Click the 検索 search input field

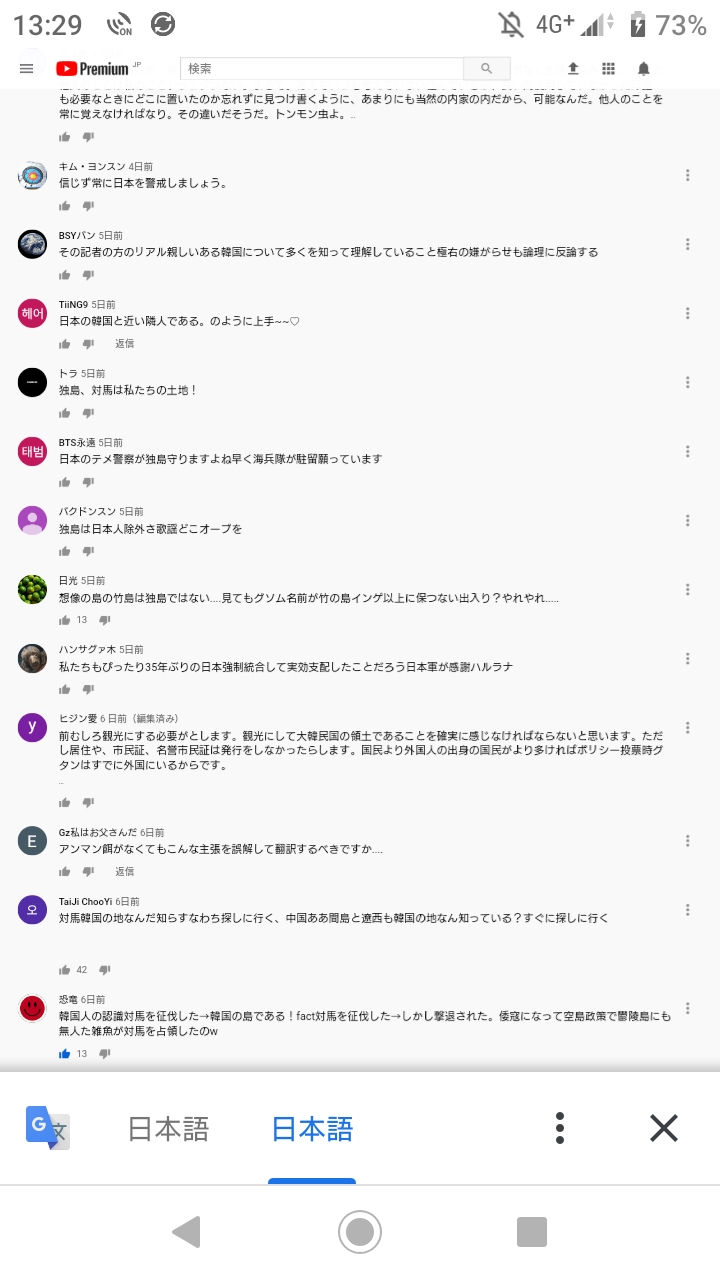click(x=322, y=69)
